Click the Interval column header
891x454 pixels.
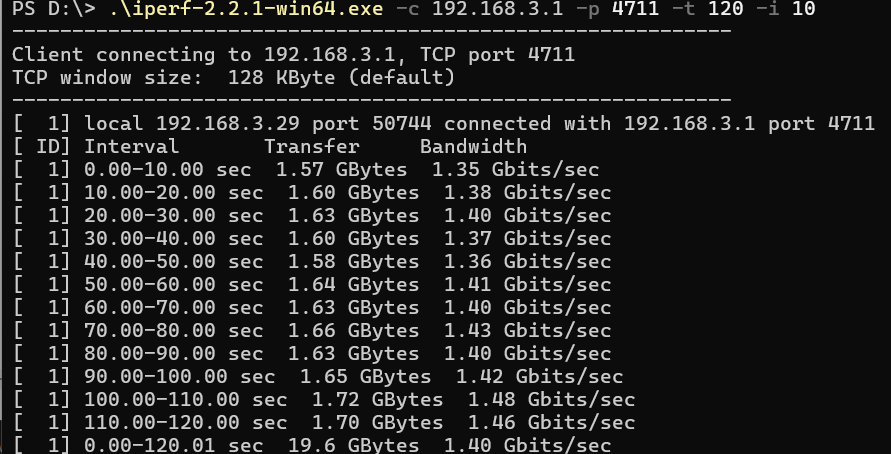click(x=132, y=147)
